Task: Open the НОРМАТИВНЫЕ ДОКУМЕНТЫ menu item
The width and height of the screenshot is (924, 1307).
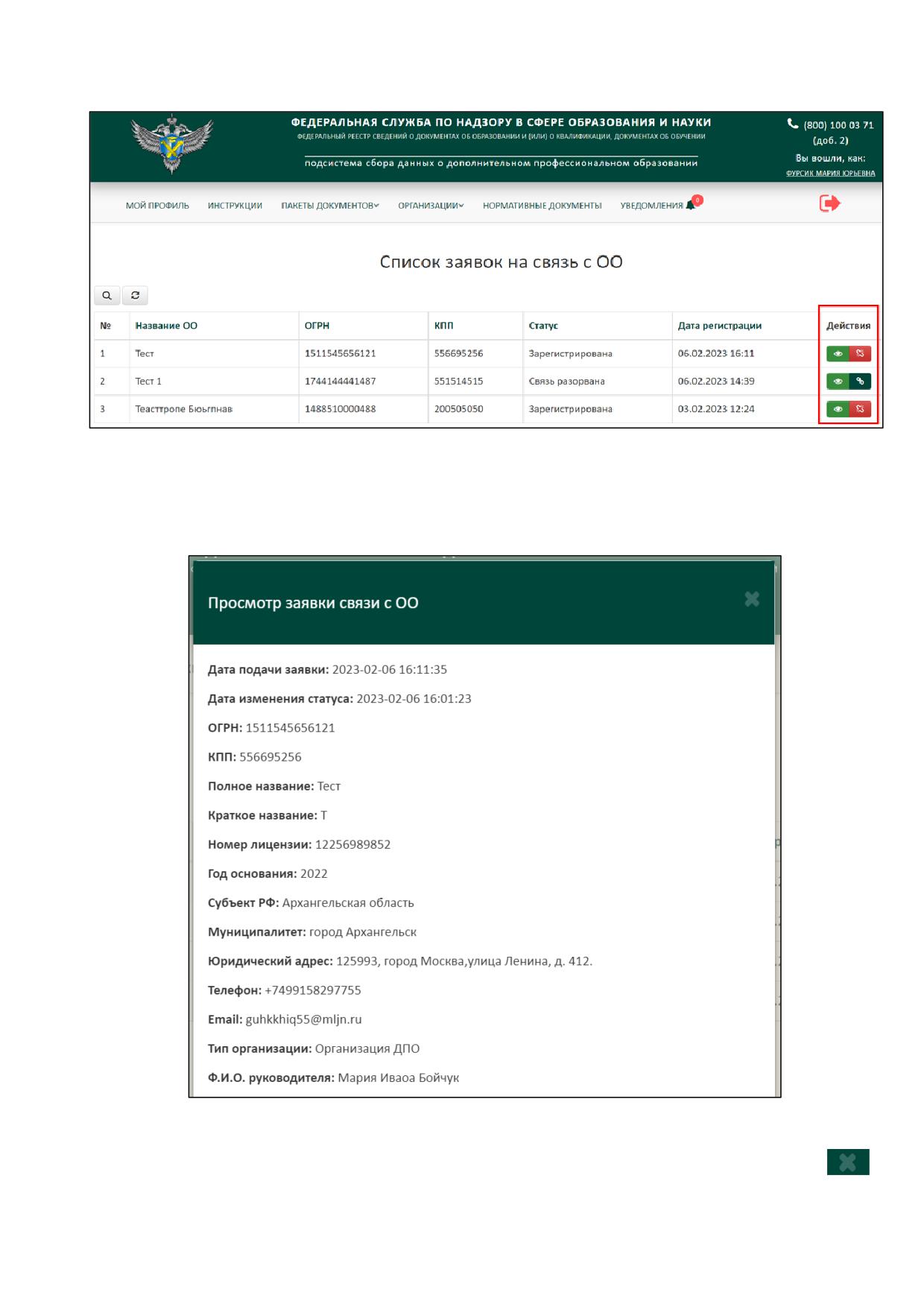Action: click(542, 206)
